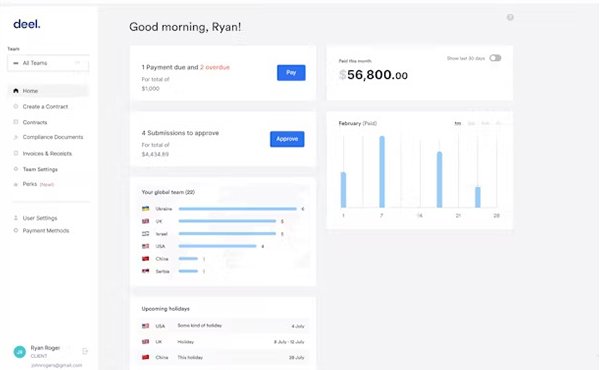The width and height of the screenshot is (600, 370).
Task: Click the blue Approve button
Action: pos(287,139)
